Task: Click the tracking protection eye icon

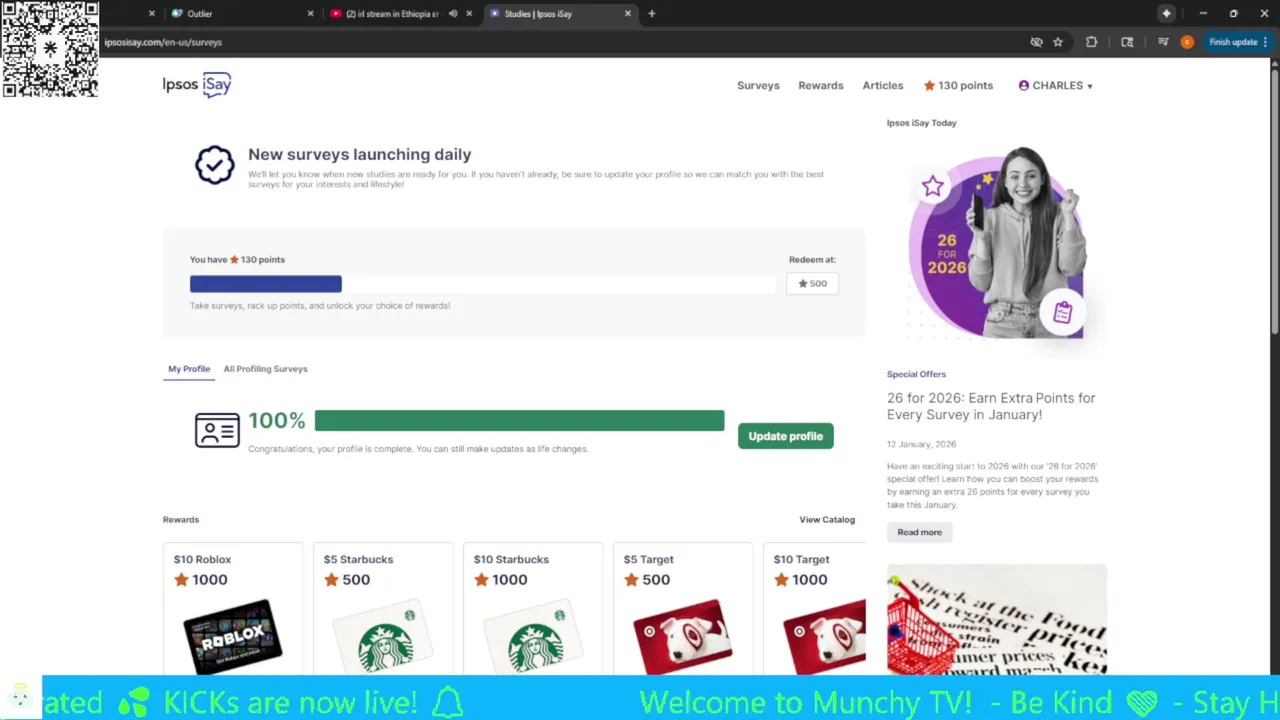Action: pyautogui.click(x=1036, y=42)
